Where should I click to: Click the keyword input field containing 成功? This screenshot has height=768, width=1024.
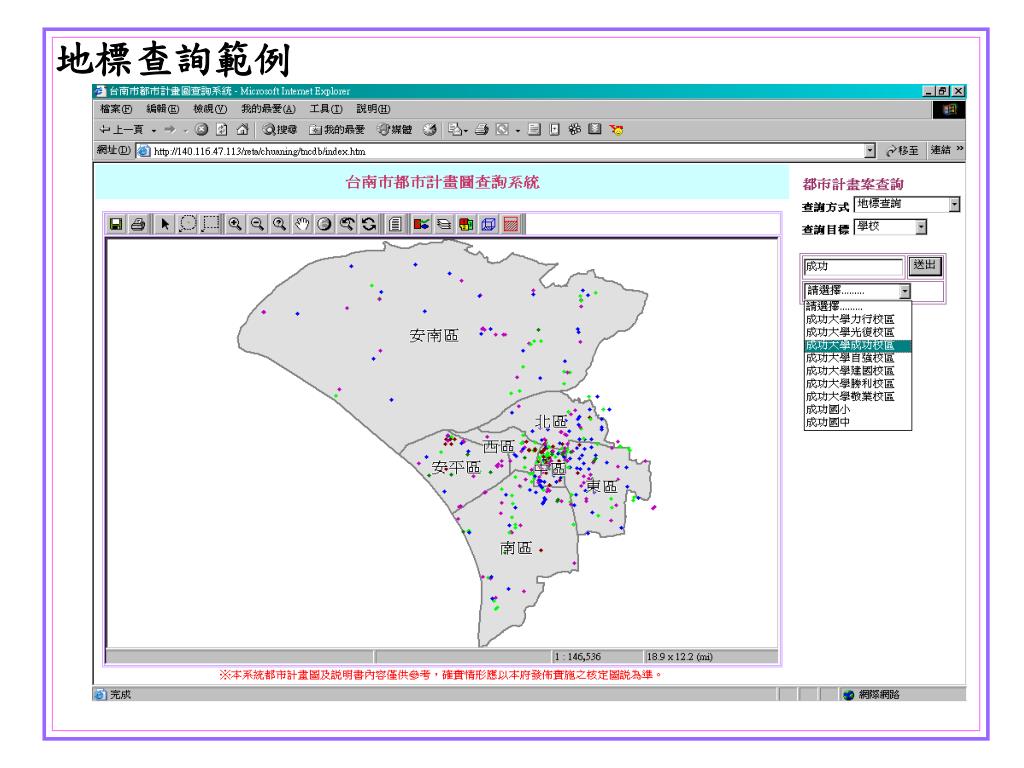click(853, 266)
